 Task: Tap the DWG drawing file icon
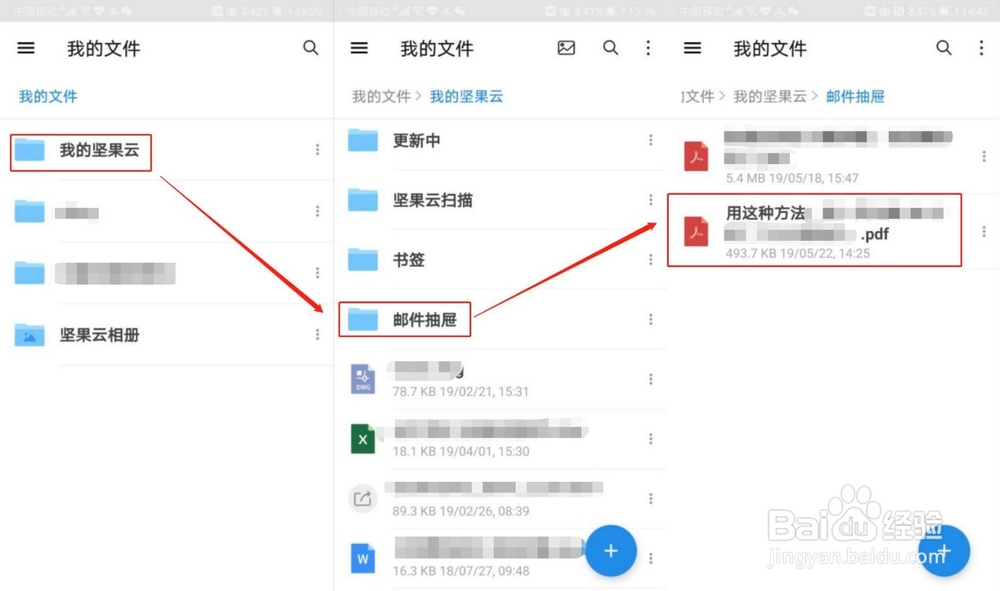(x=362, y=379)
